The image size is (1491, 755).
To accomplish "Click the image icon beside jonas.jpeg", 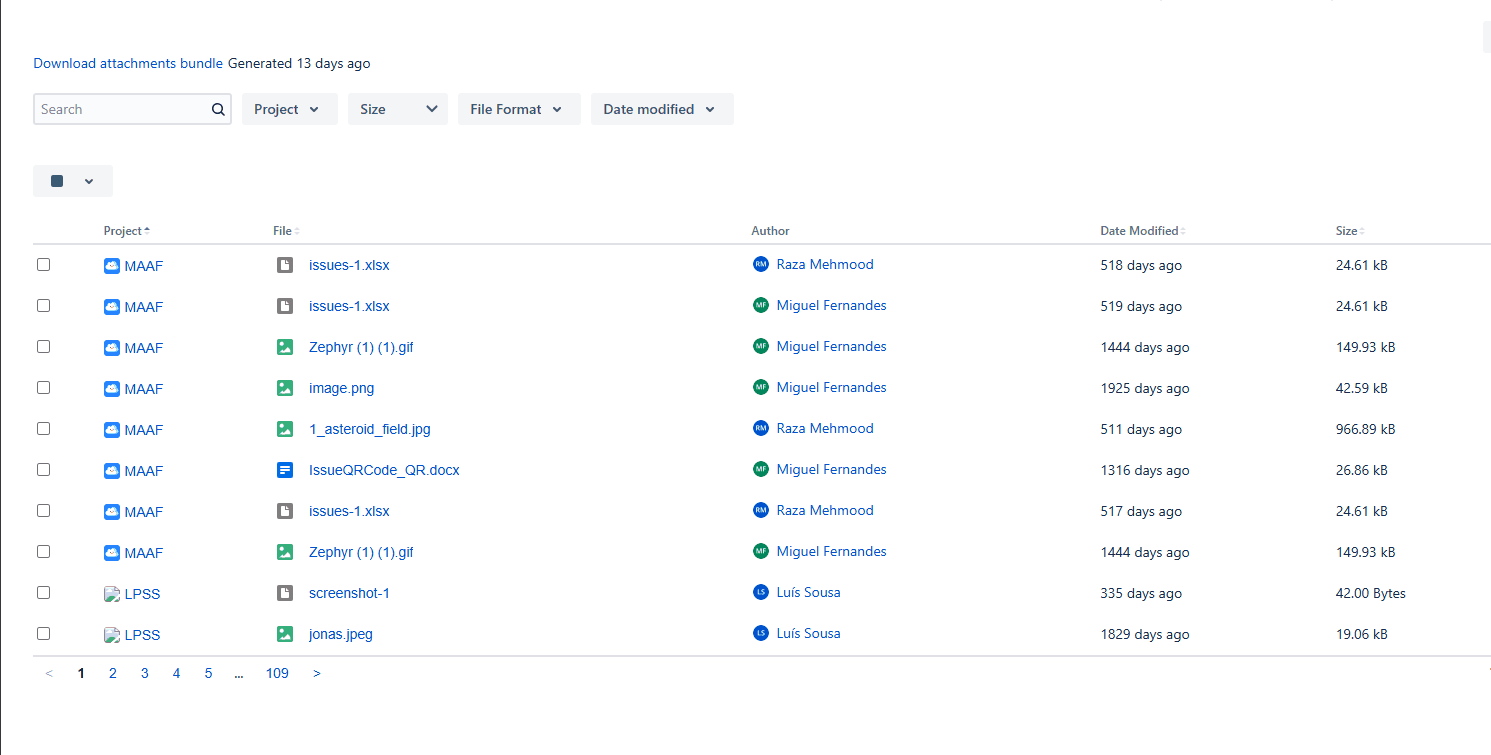I will pyautogui.click(x=285, y=634).
